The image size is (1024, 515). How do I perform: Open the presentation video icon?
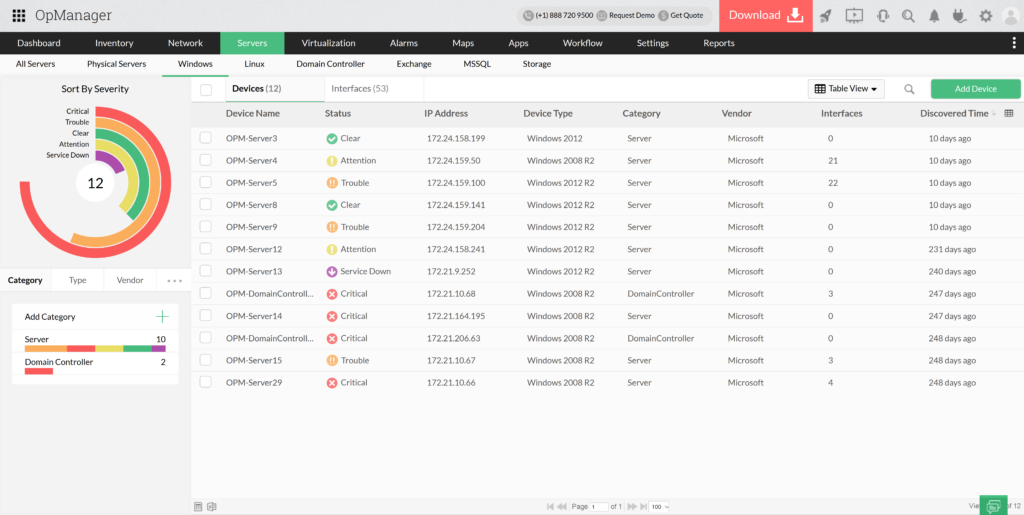pyautogui.click(x=853, y=16)
